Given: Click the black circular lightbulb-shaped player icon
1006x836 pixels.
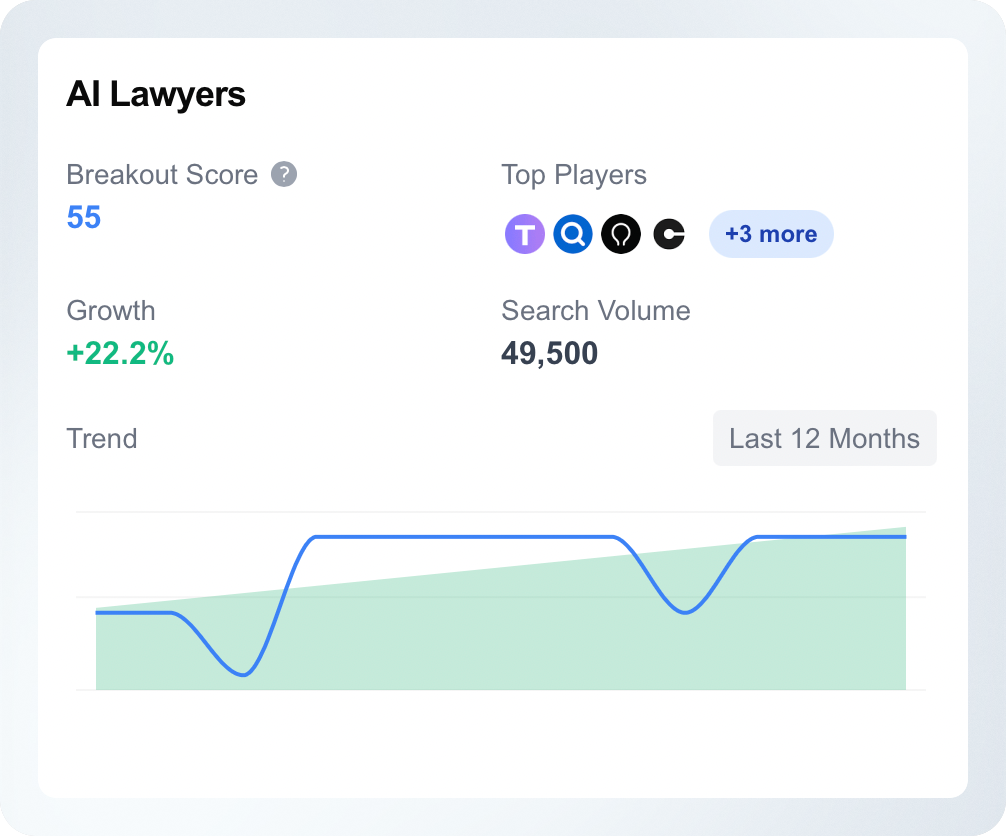Looking at the screenshot, I should click(621, 234).
